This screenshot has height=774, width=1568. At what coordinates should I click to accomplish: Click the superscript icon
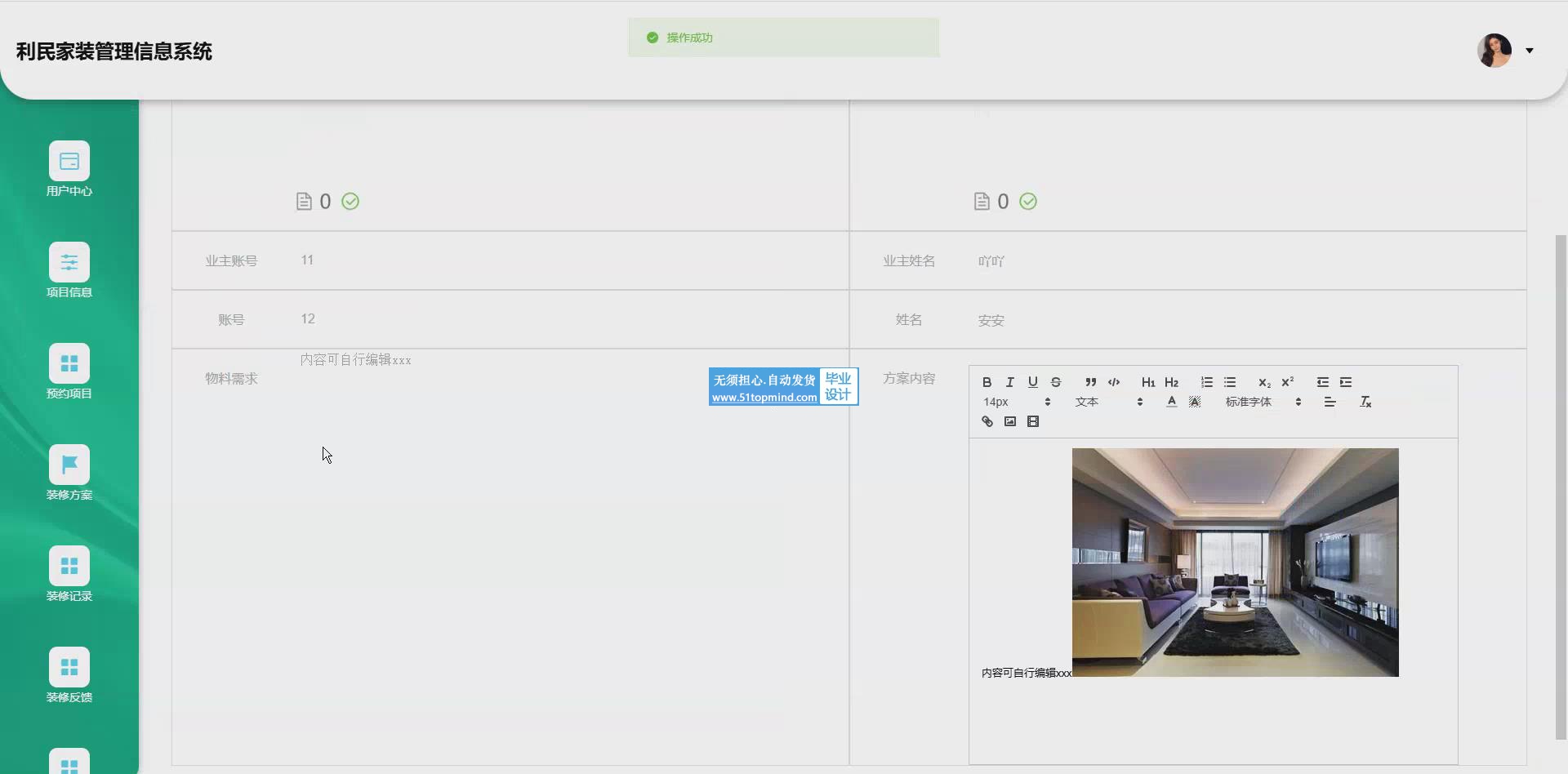coord(1287,382)
